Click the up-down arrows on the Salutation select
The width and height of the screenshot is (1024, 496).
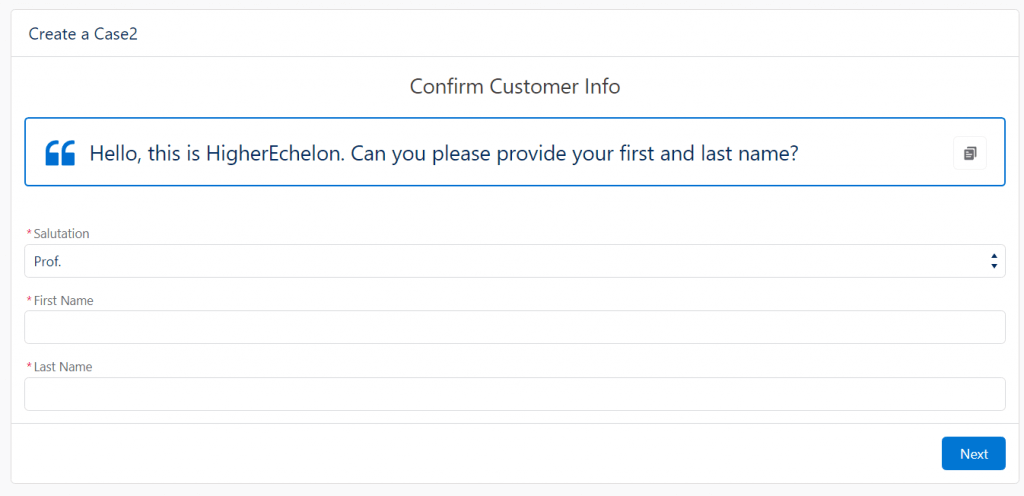pyautogui.click(x=993, y=261)
